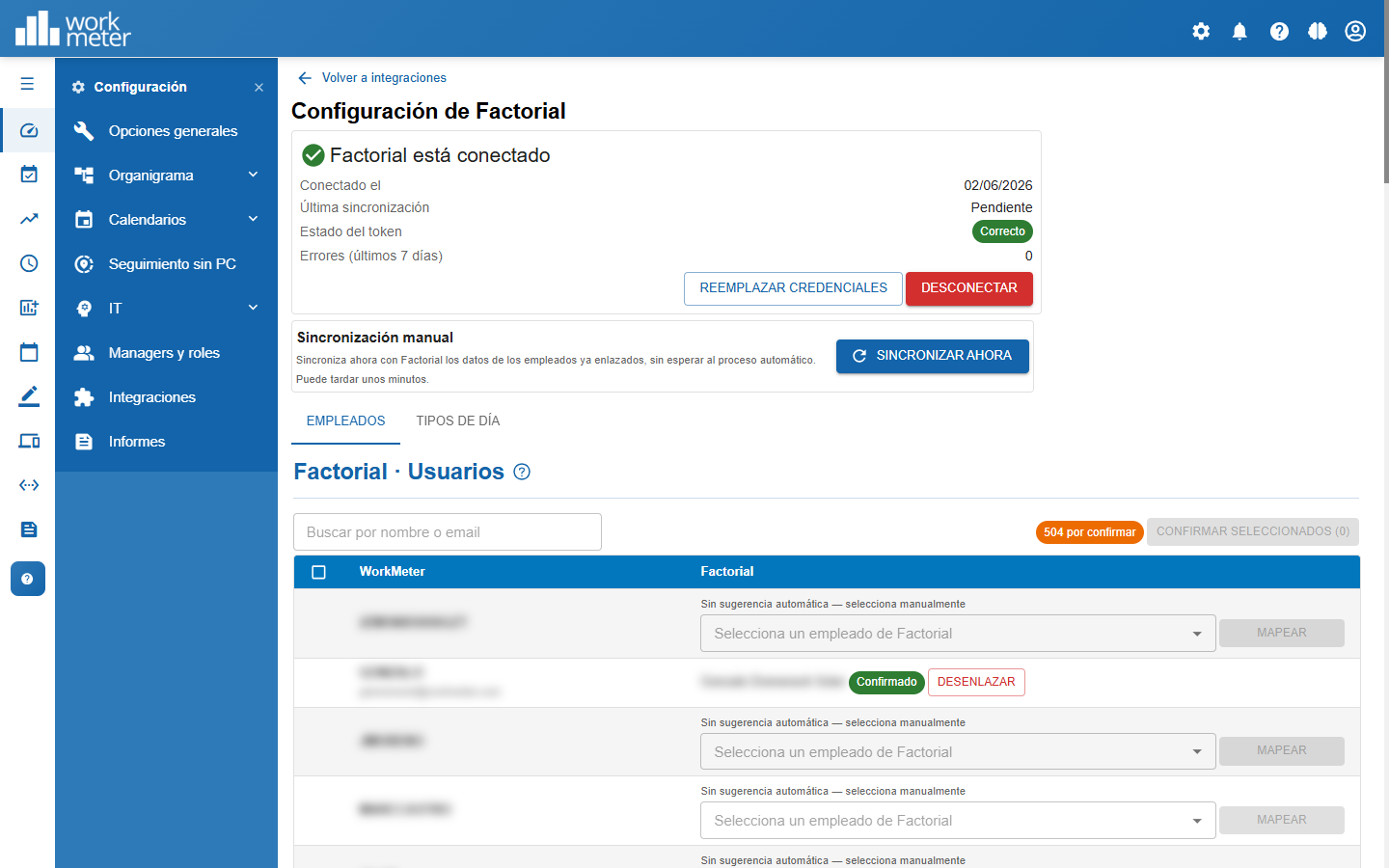Open the document sidebar icon
The width and height of the screenshot is (1389, 868).
pos(29,529)
